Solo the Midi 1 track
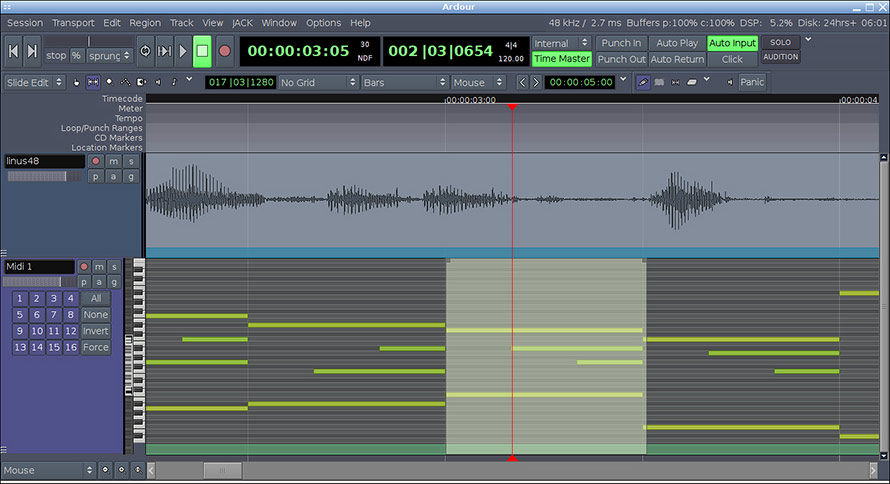Viewport: 890px width, 484px height. [x=129, y=267]
